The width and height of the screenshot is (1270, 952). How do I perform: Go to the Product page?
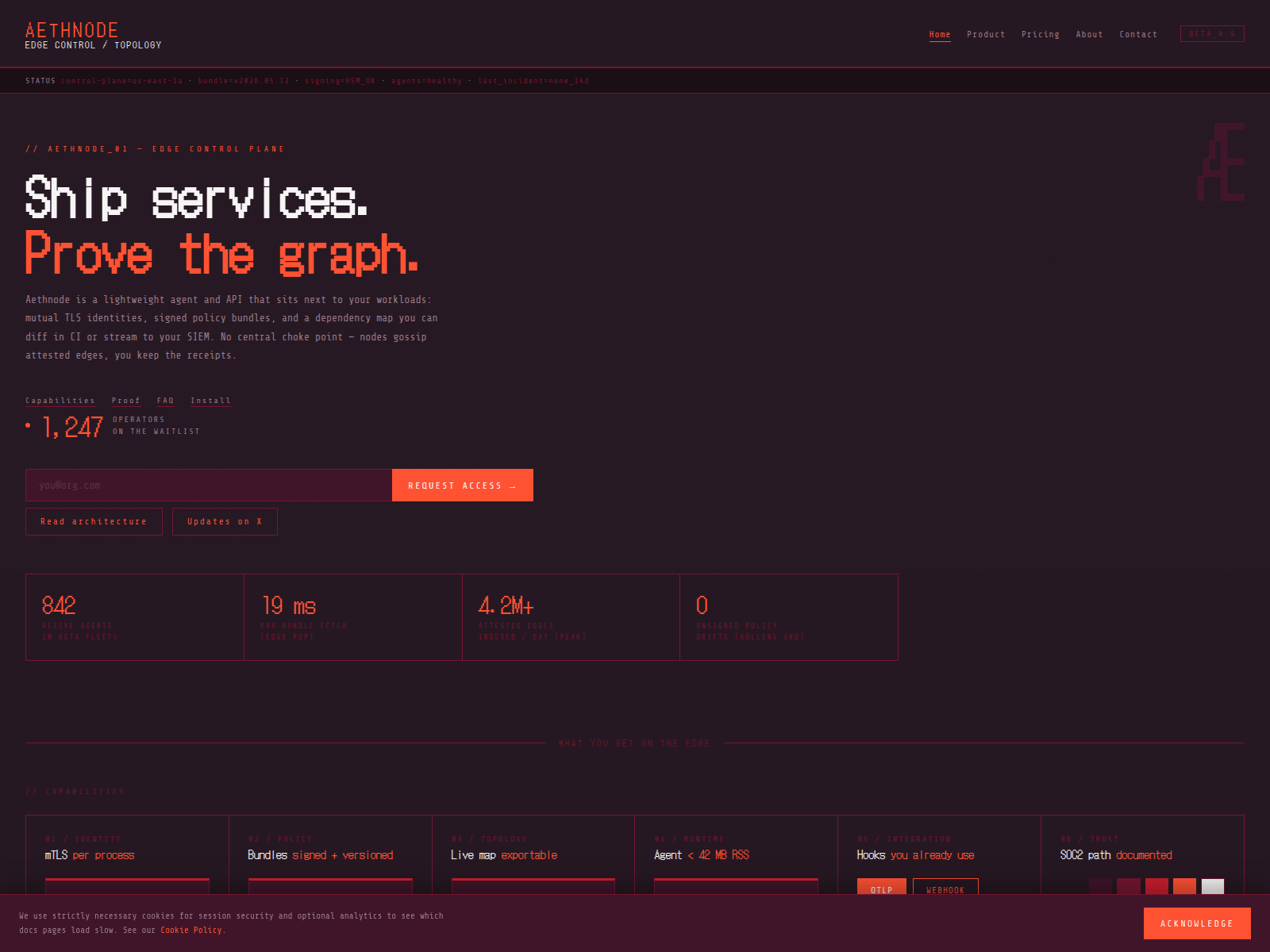986,34
